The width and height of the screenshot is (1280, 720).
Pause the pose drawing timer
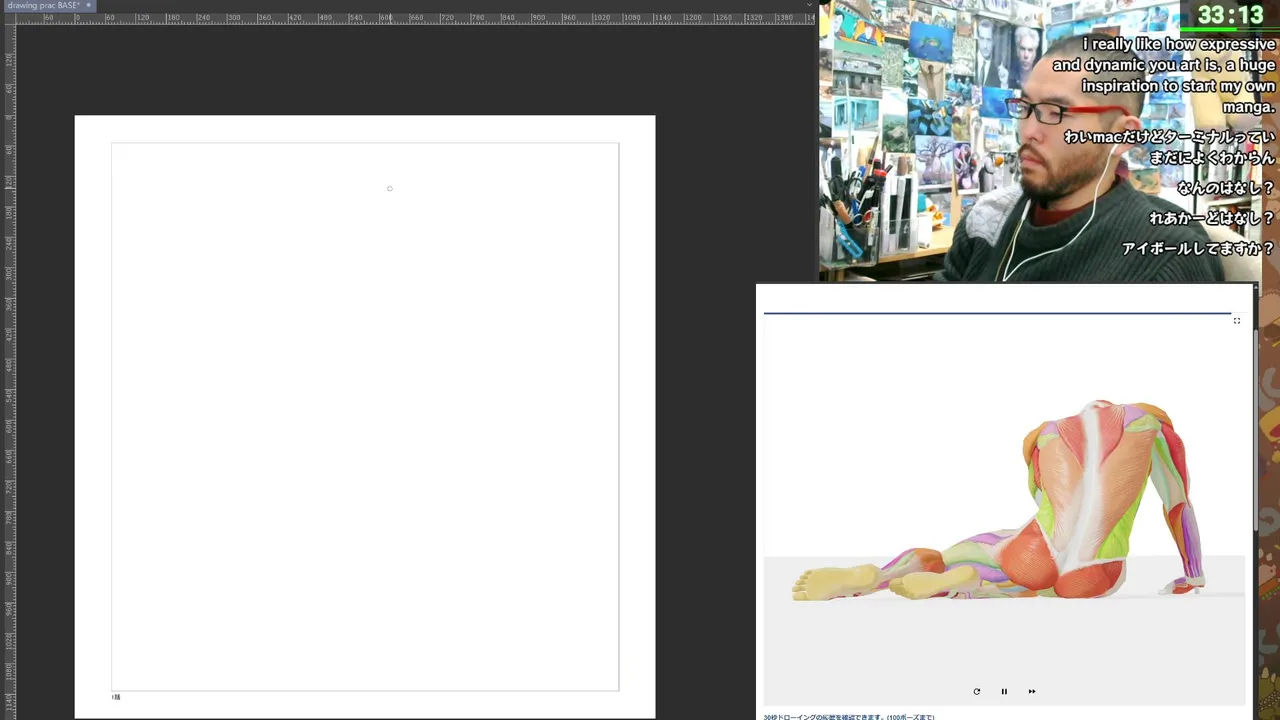(1004, 691)
